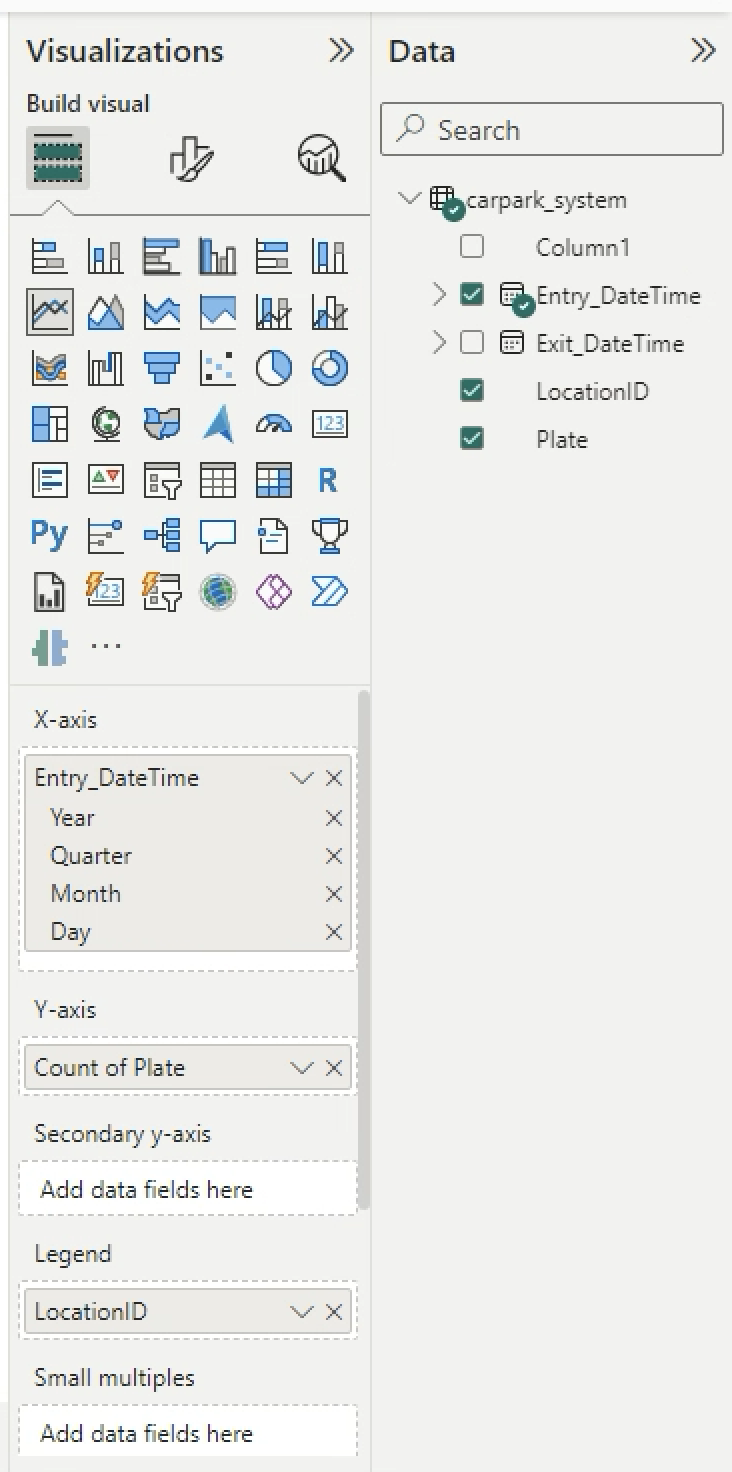
Task: Choose the funnel chart visual icon
Action: tap(161, 368)
